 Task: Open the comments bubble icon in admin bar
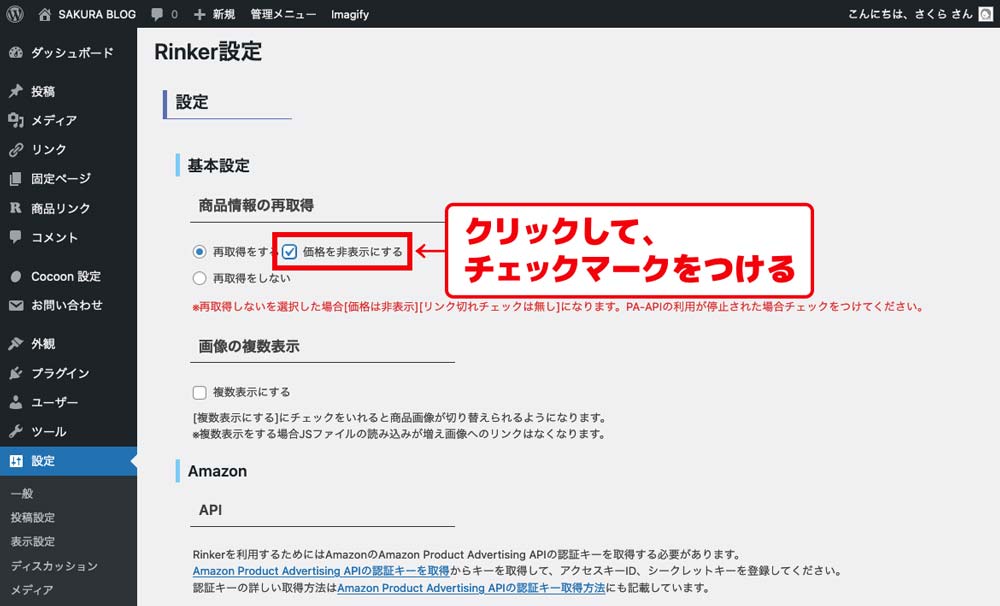tap(157, 14)
